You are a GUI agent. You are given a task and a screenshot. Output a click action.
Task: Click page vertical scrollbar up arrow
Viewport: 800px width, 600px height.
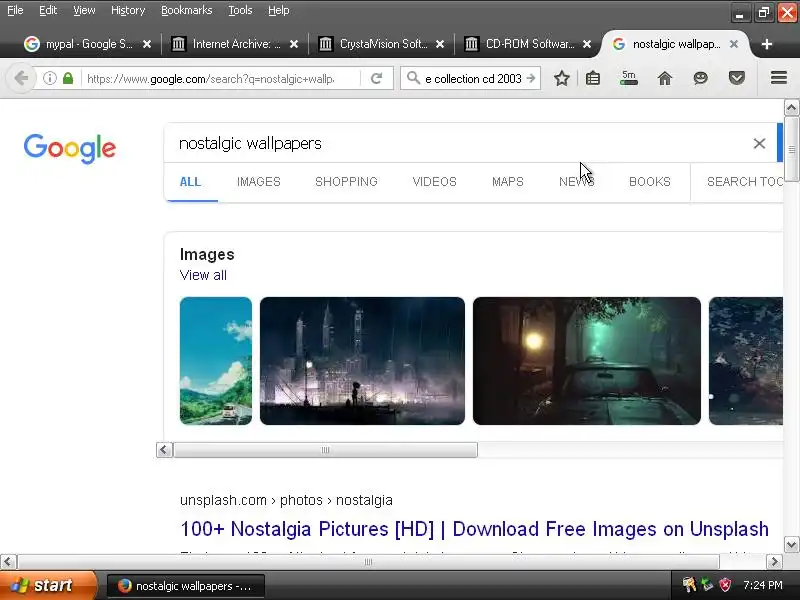791,108
